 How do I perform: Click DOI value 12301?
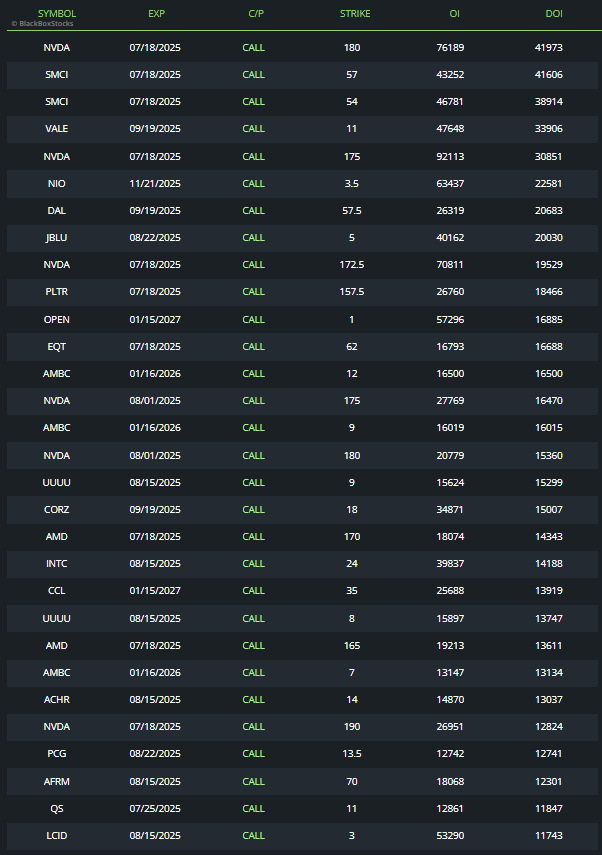coord(549,781)
